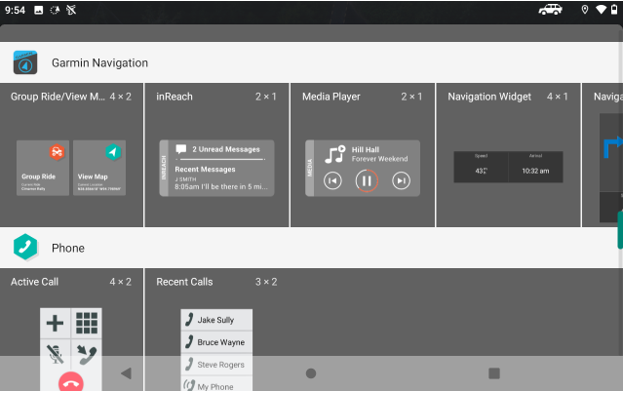The width and height of the screenshot is (625, 393).
Task: Select Bruce Wayne in Recent Calls
Action: (216, 342)
